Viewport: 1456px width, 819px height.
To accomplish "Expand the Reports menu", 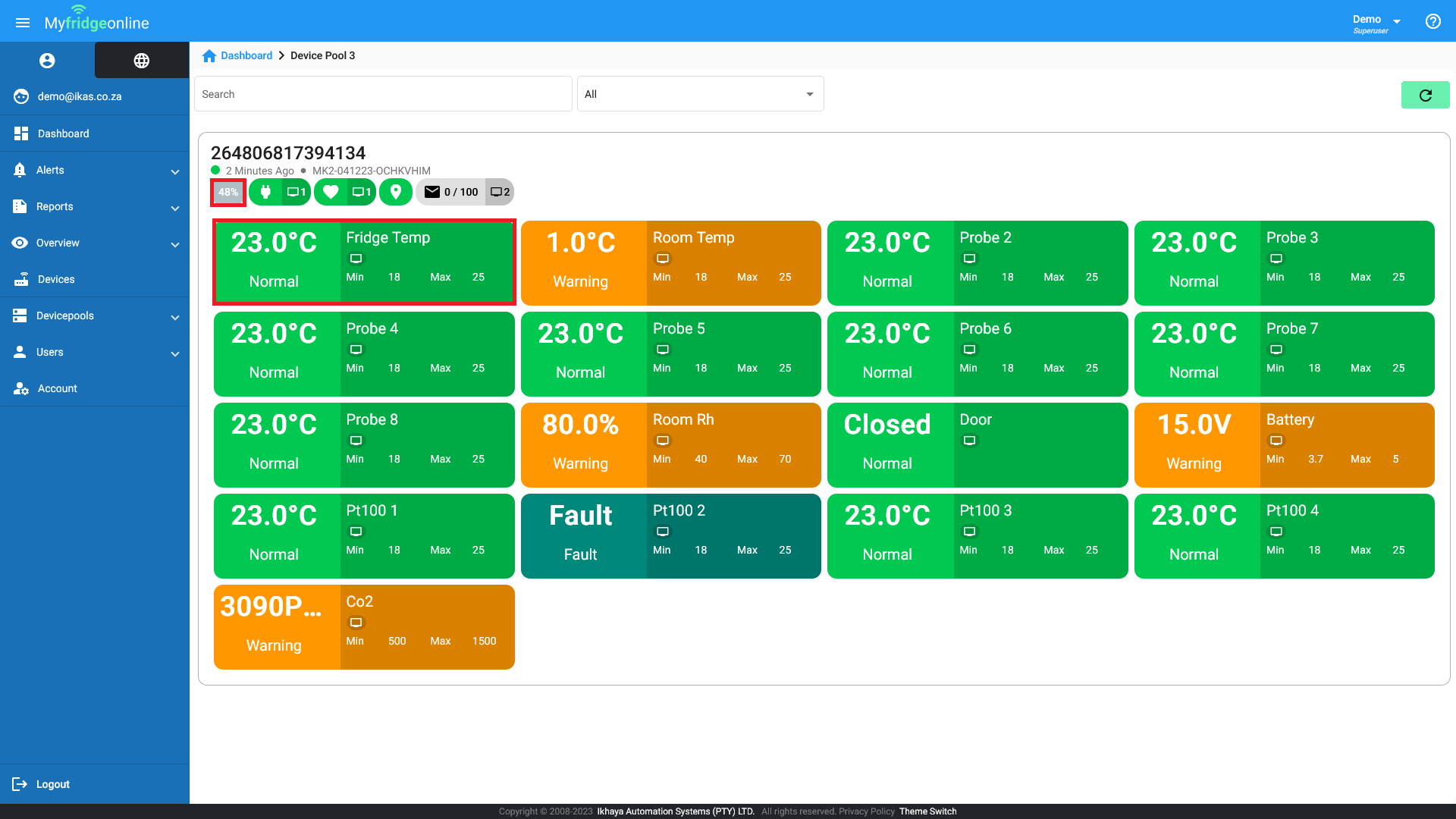I will [95, 206].
